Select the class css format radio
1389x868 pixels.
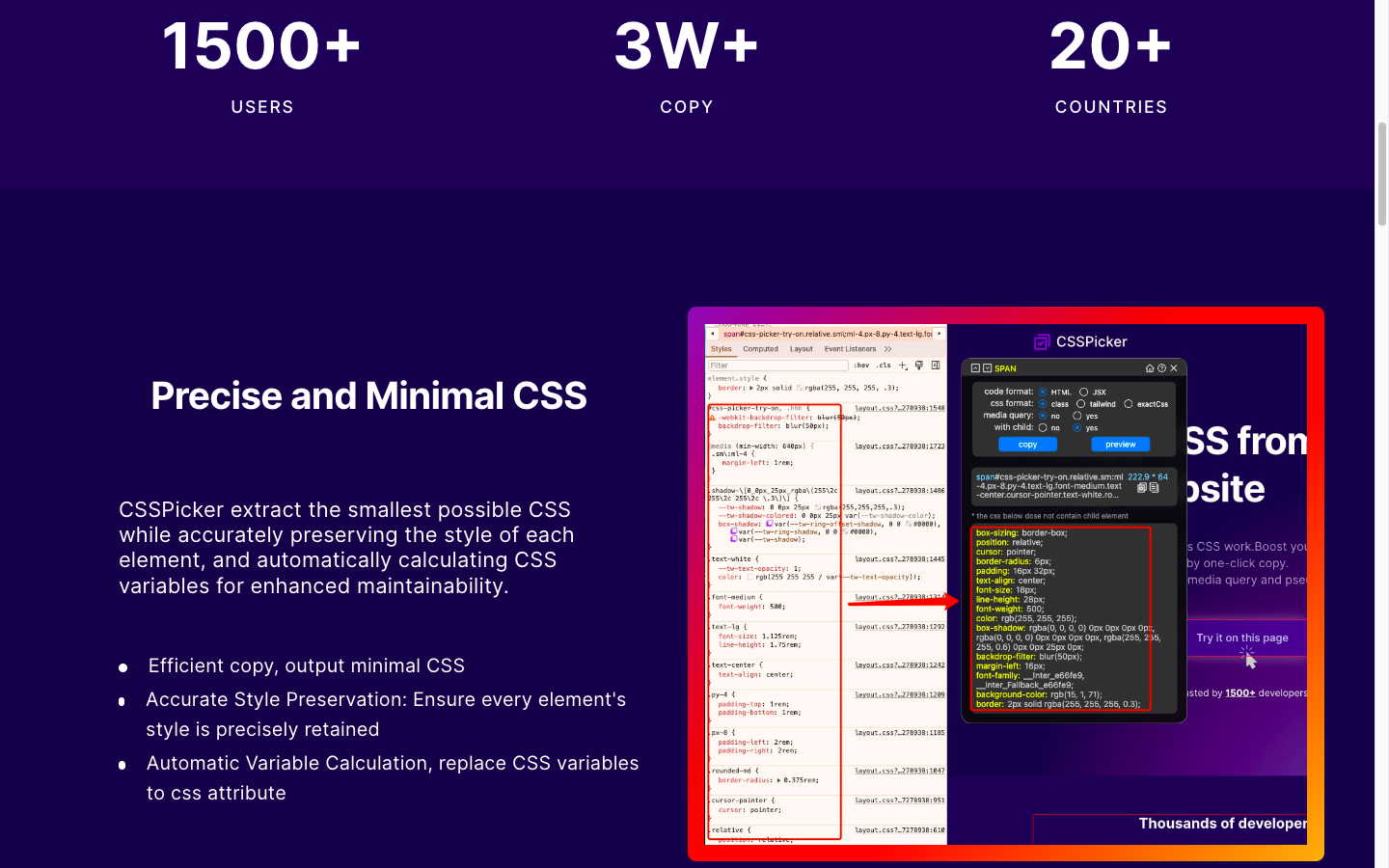pyautogui.click(x=1043, y=404)
